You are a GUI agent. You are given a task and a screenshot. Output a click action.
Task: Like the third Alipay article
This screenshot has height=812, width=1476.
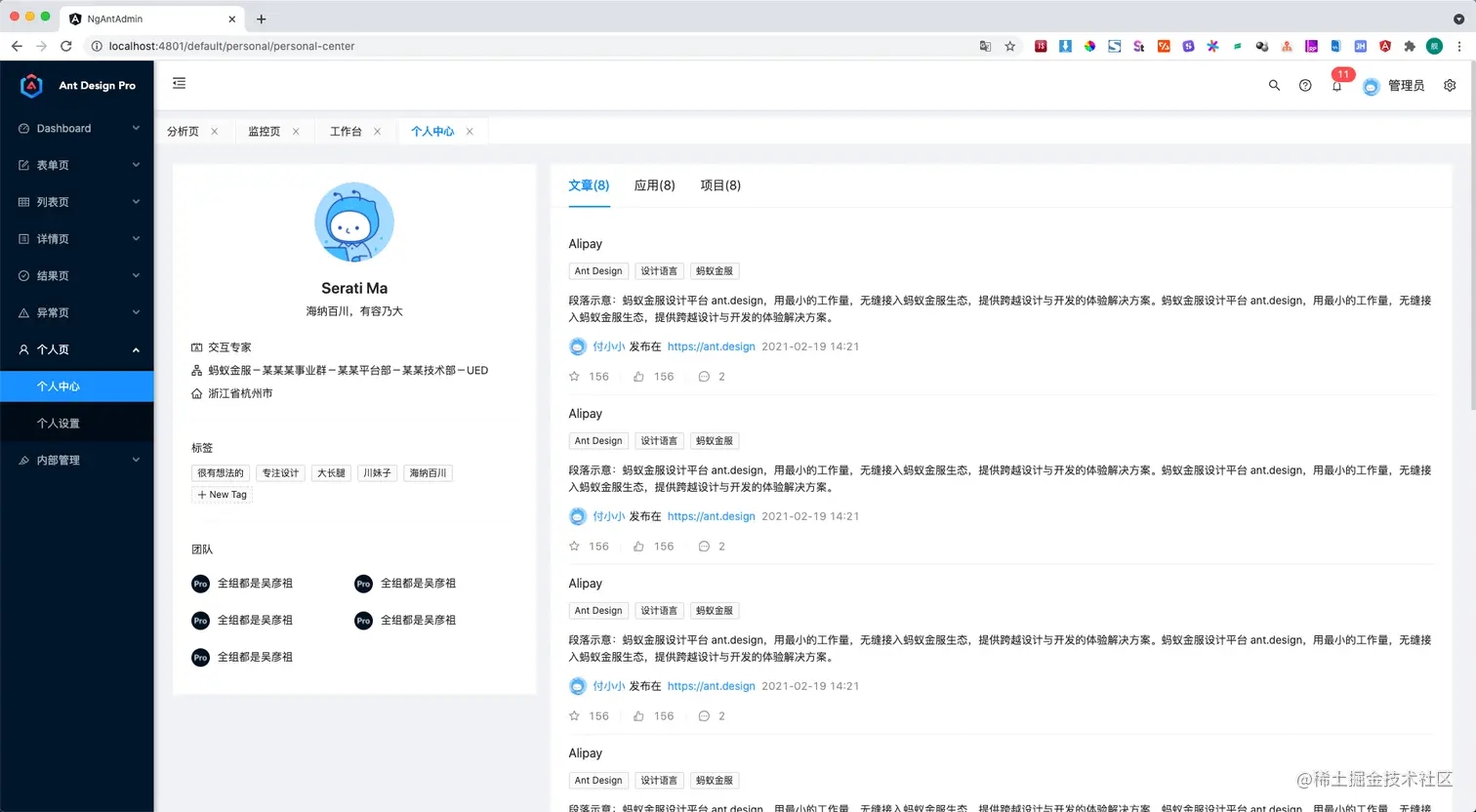[x=638, y=715]
